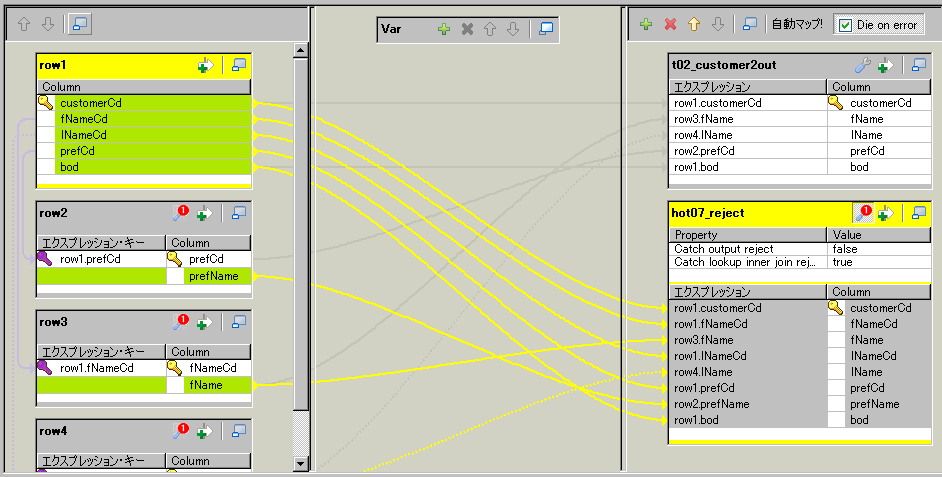Move Var variable down
The image size is (942, 477).
512,29
